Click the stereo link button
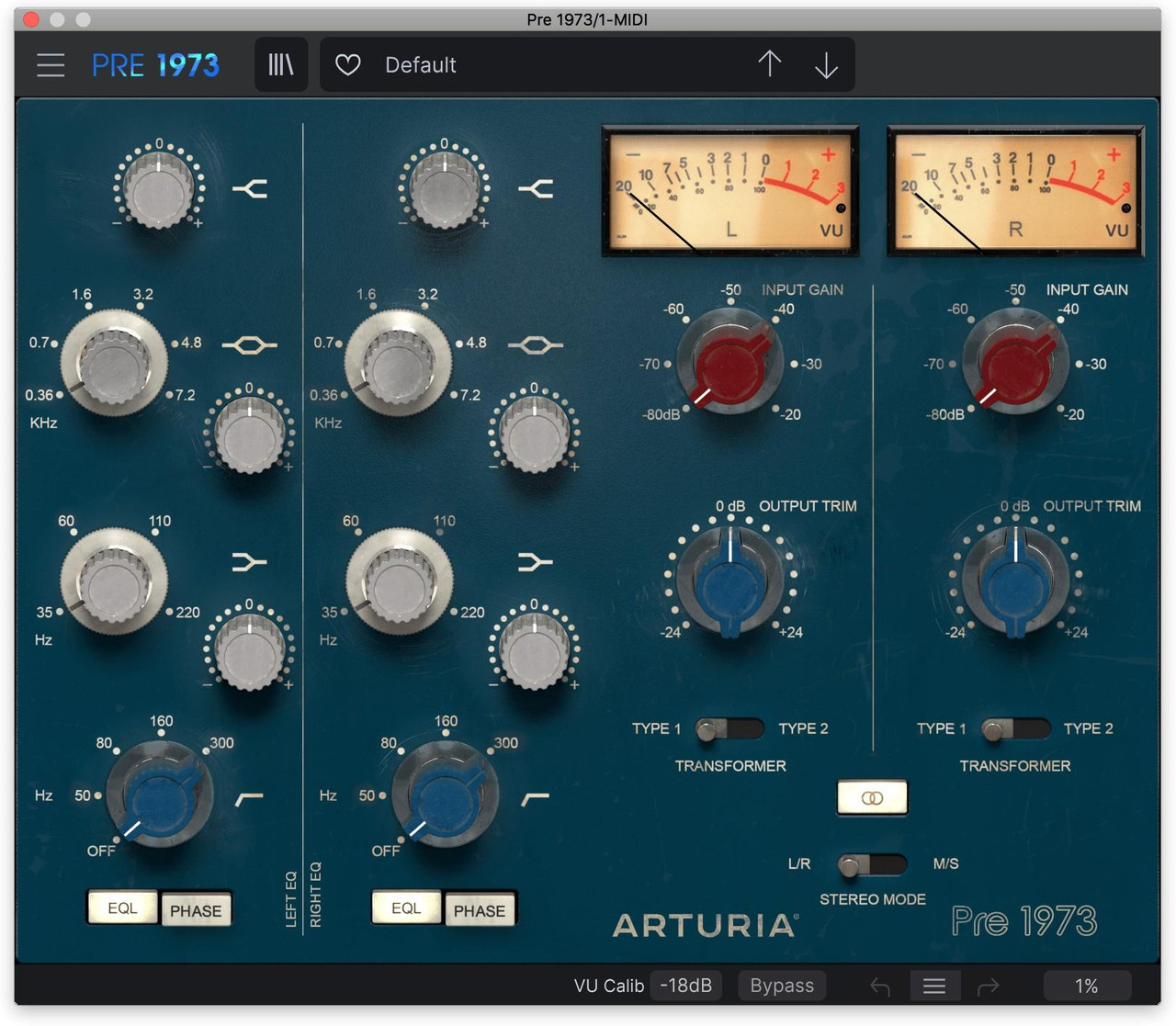Image resolution: width=1176 pixels, height=1026 pixels. [872, 797]
